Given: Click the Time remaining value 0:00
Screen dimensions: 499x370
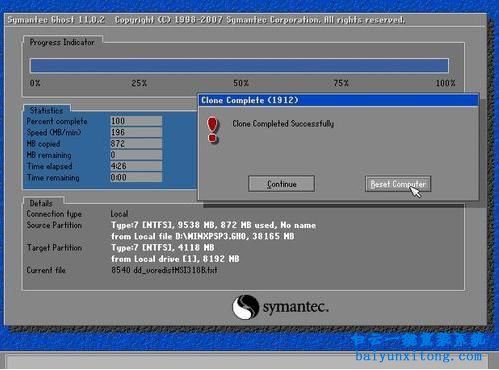Looking at the screenshot, I should click(x=136, y=177).
